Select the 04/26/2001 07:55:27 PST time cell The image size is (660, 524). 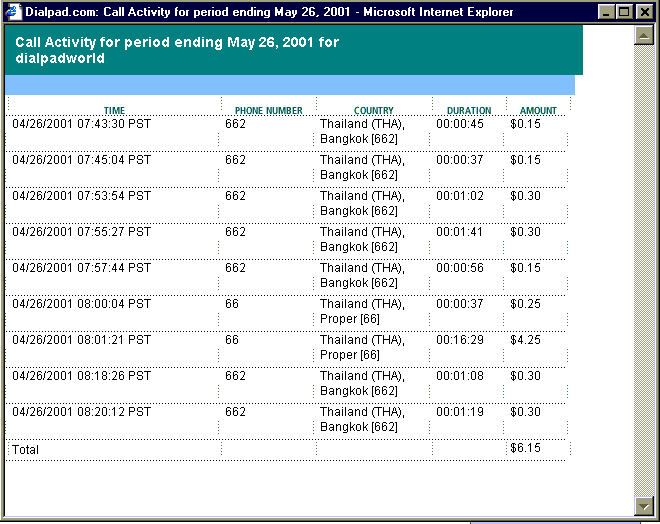click(81, 232)
